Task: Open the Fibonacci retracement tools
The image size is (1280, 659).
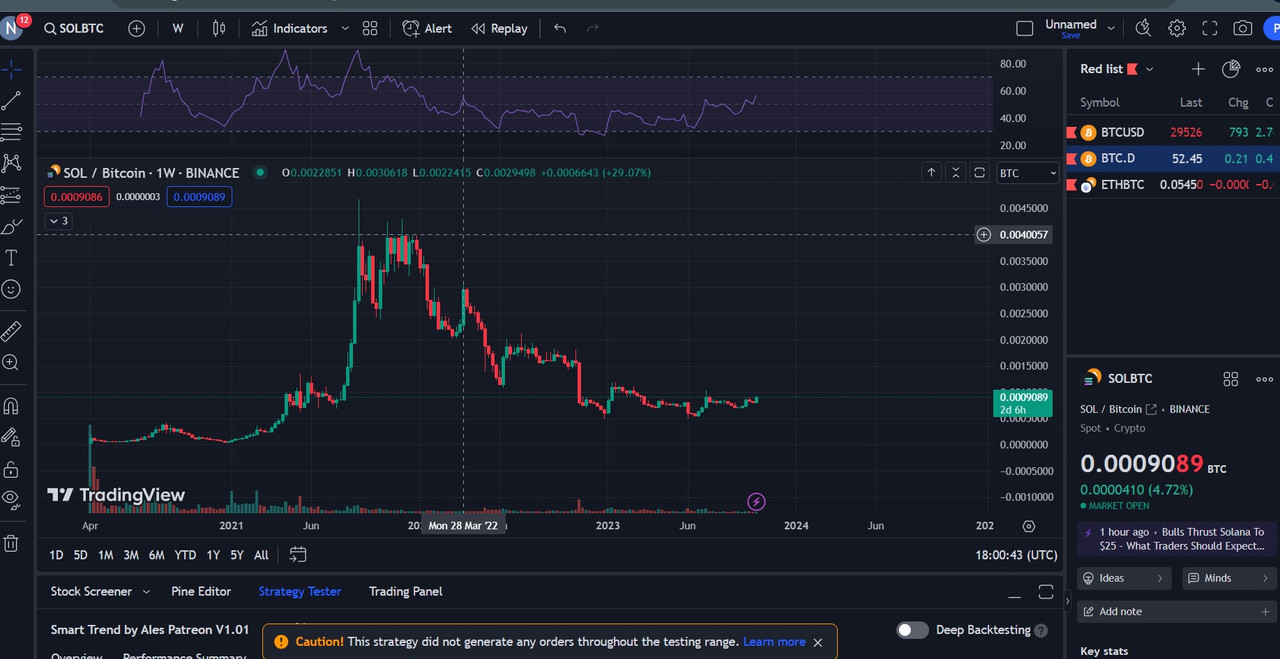Action: tap(11, 131)
